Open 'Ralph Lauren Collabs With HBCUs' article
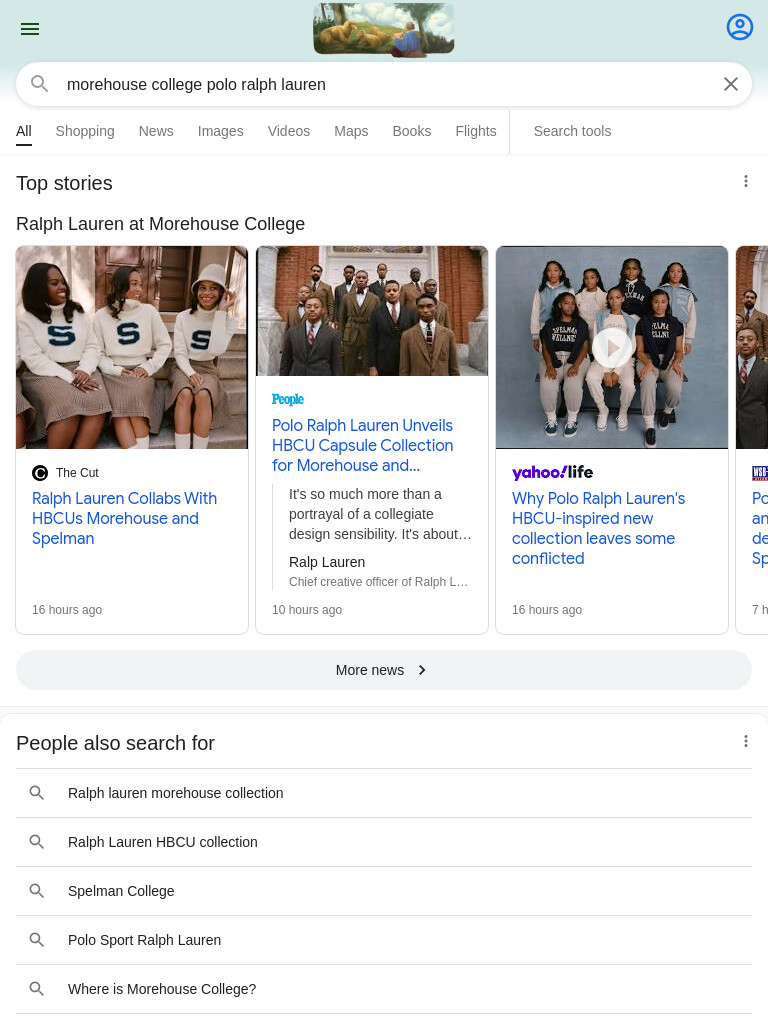 coord(124,519)
